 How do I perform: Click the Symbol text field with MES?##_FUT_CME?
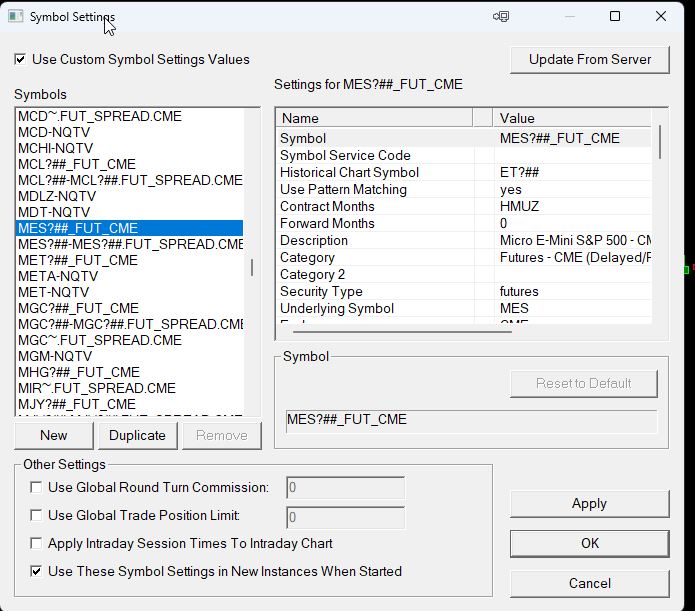pyautogui.click(x=471, y=420)
